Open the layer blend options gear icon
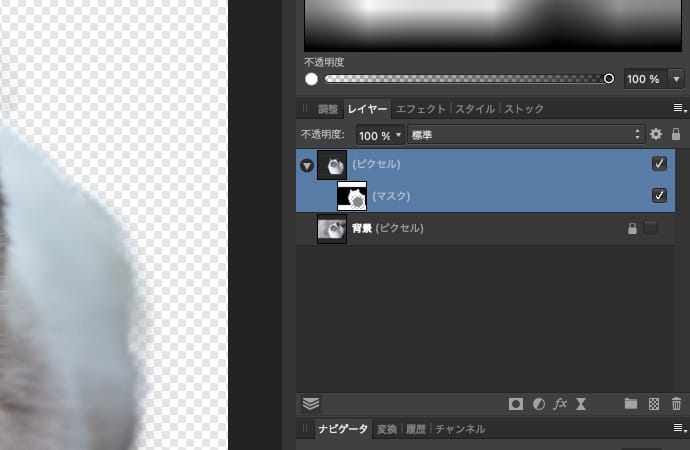The width and height of the screenshot is (690, 450). (656, 134)
